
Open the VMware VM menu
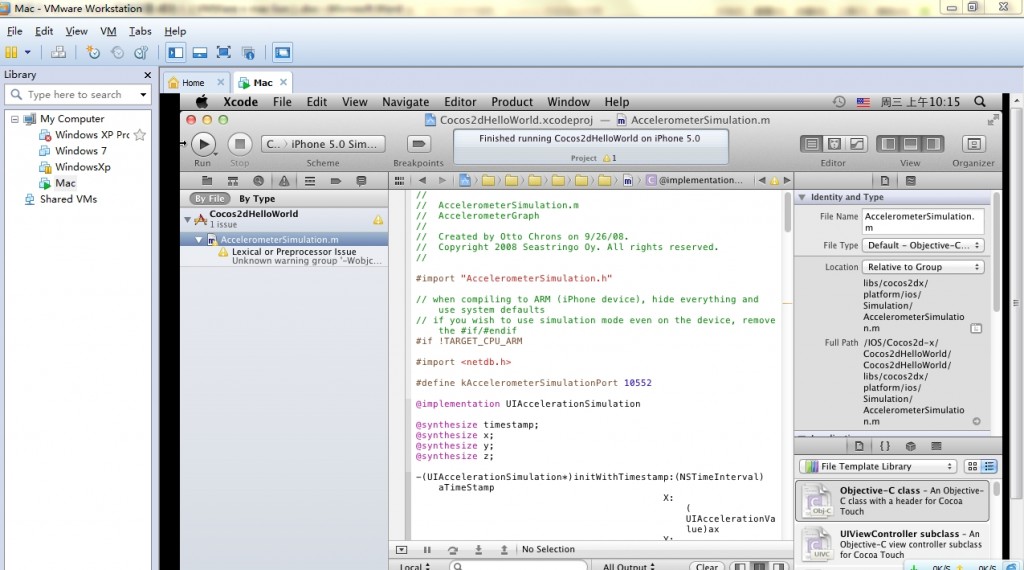tap(108, 31)
